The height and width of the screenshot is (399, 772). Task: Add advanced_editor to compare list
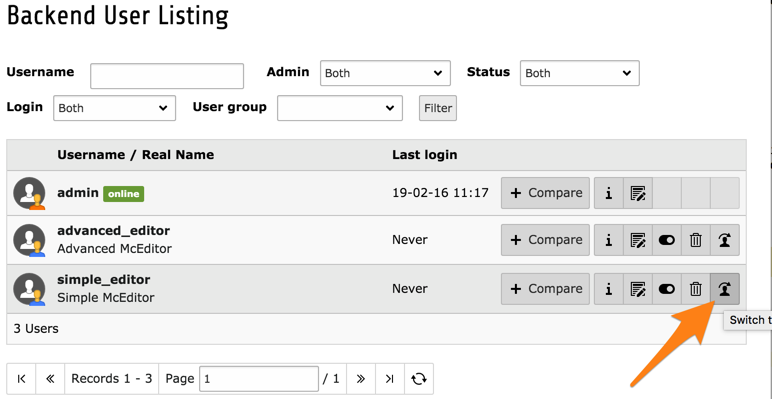(545, 240)
